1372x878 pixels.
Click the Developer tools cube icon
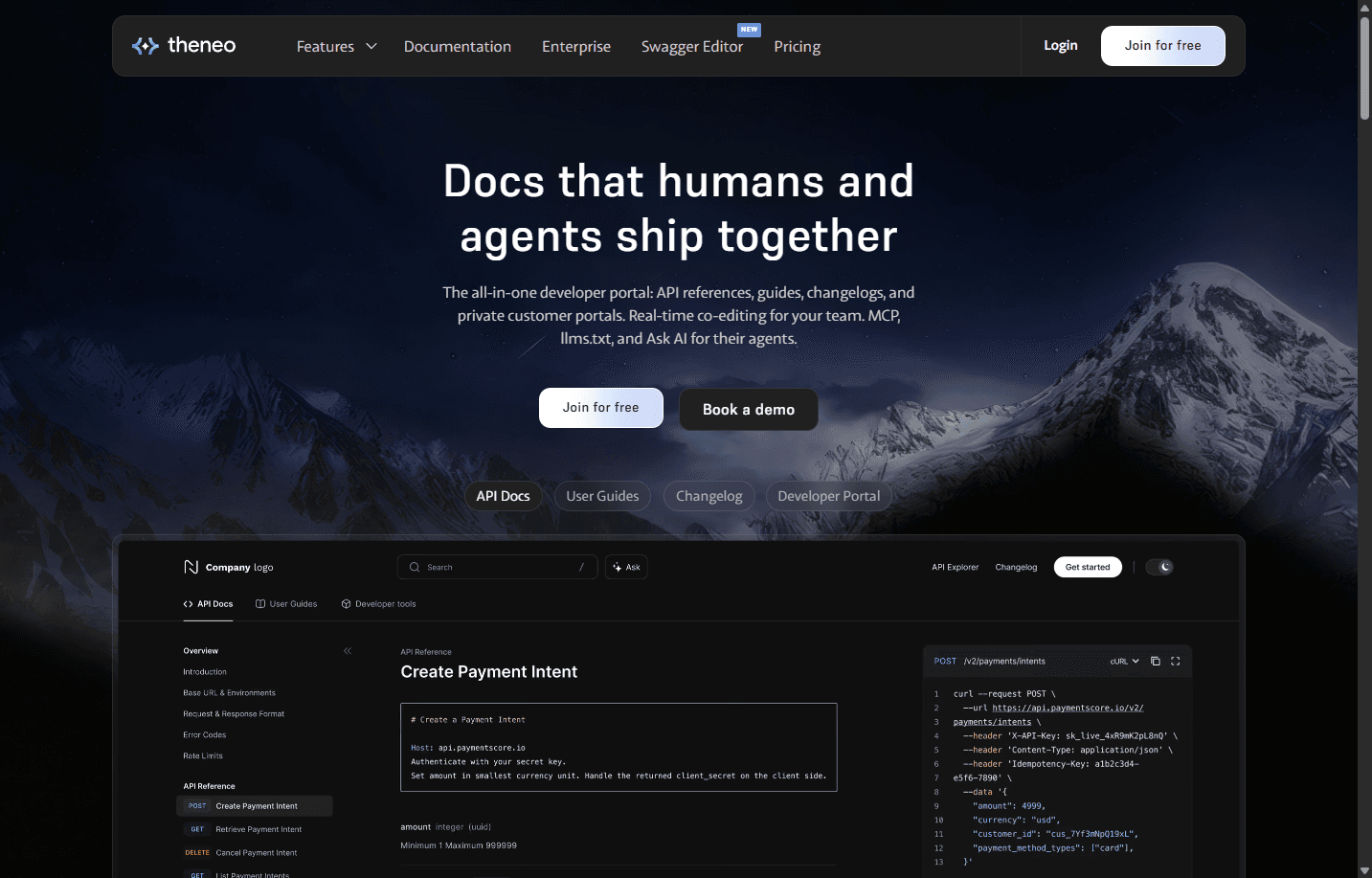click(x=347, y=604)
